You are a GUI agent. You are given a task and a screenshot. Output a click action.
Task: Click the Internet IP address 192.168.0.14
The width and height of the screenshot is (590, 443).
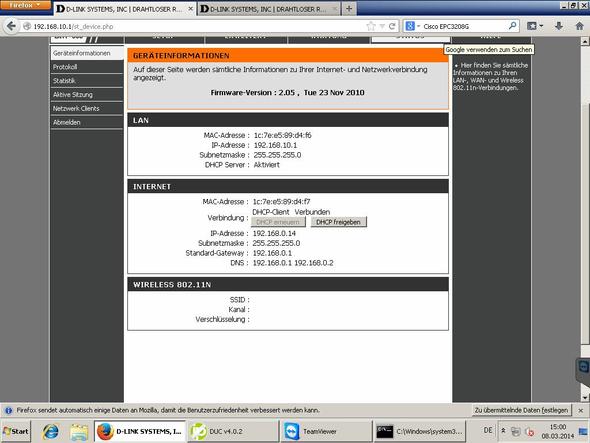point(274,233)
